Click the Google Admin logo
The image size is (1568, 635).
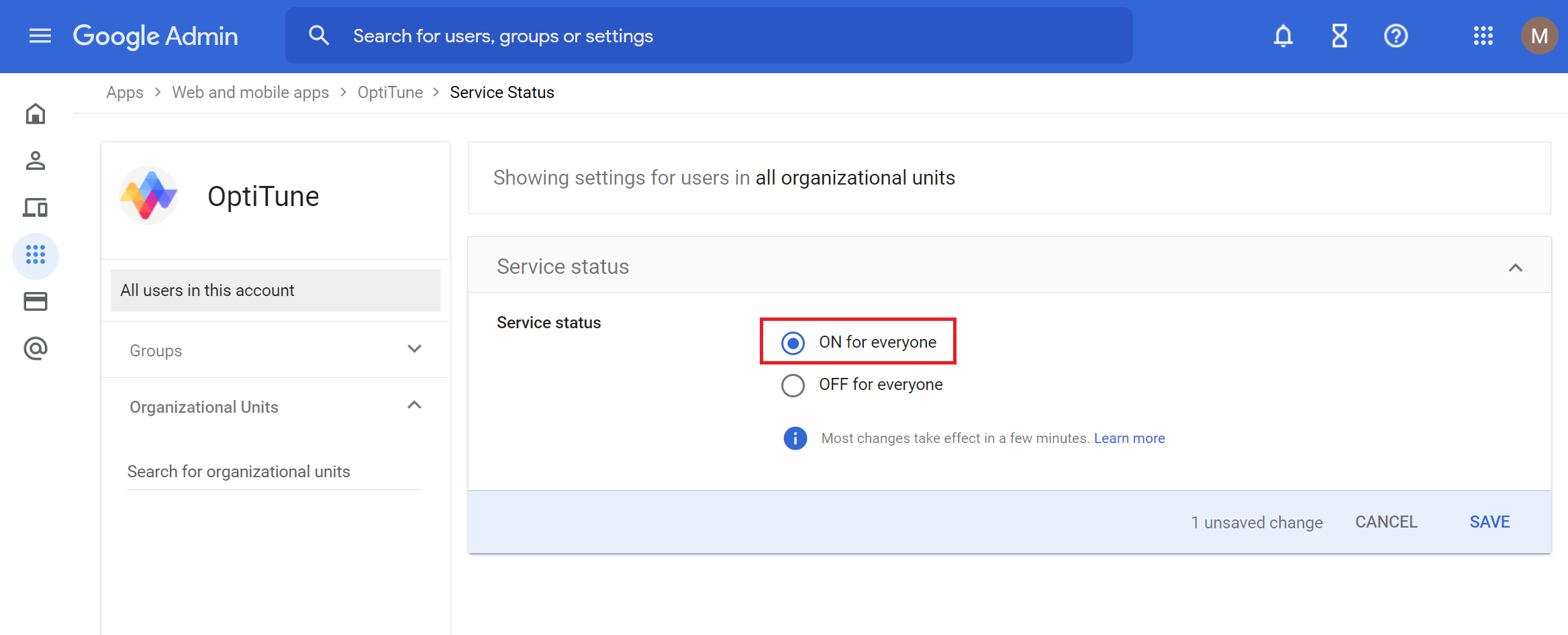click(155, 36)
